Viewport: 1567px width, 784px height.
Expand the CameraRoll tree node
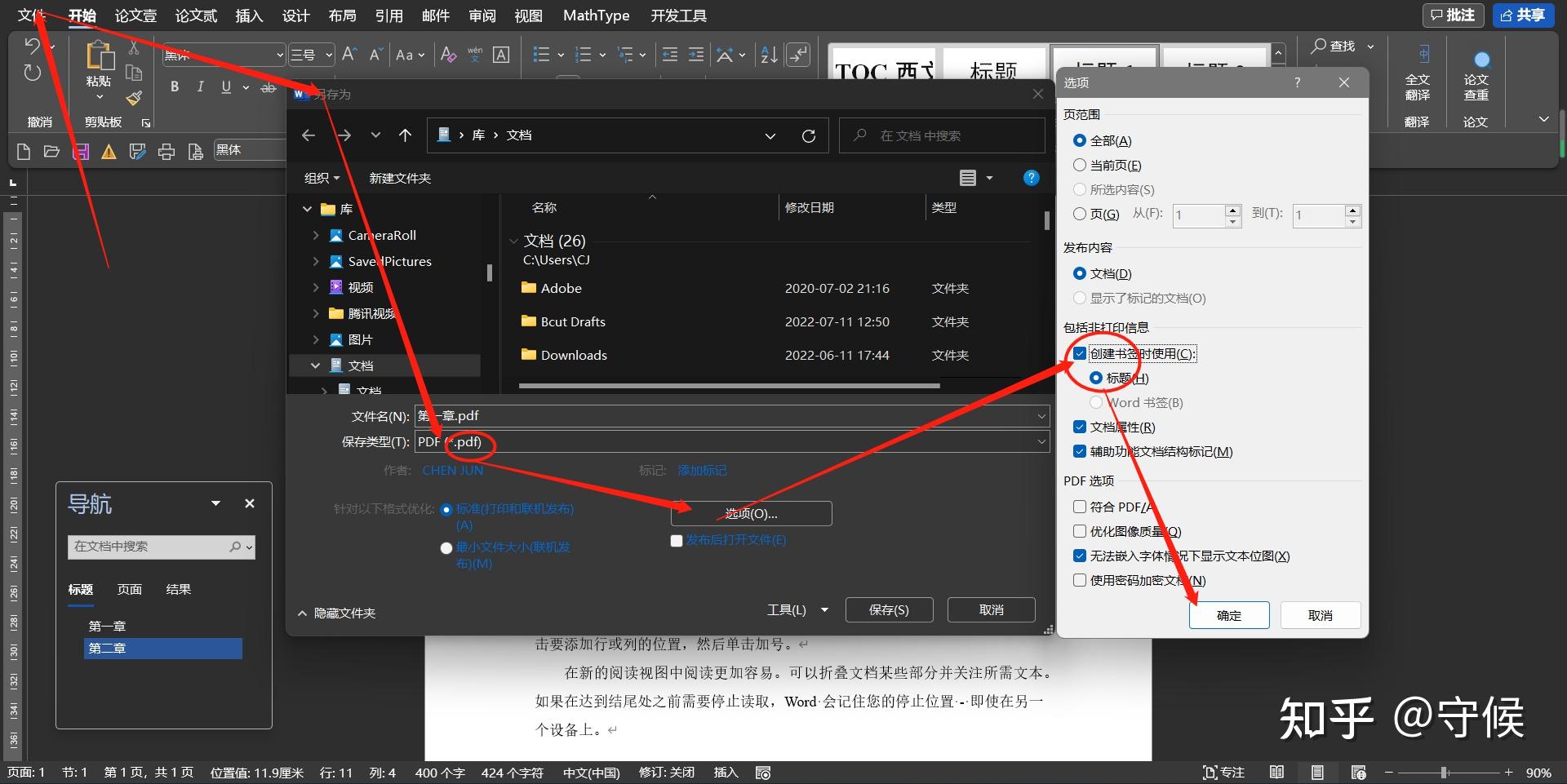(316, 236)
